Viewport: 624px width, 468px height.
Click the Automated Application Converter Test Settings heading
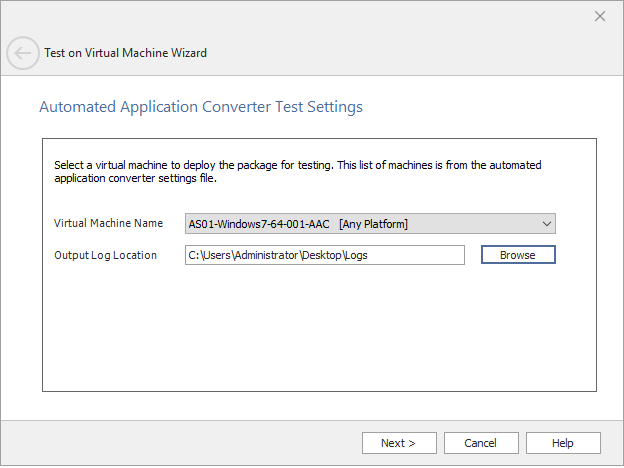[x=200, y=106]
